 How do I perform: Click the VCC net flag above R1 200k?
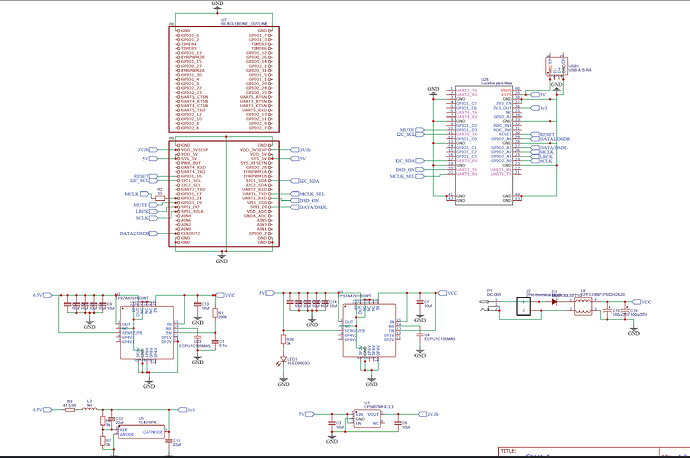[220, 295]
